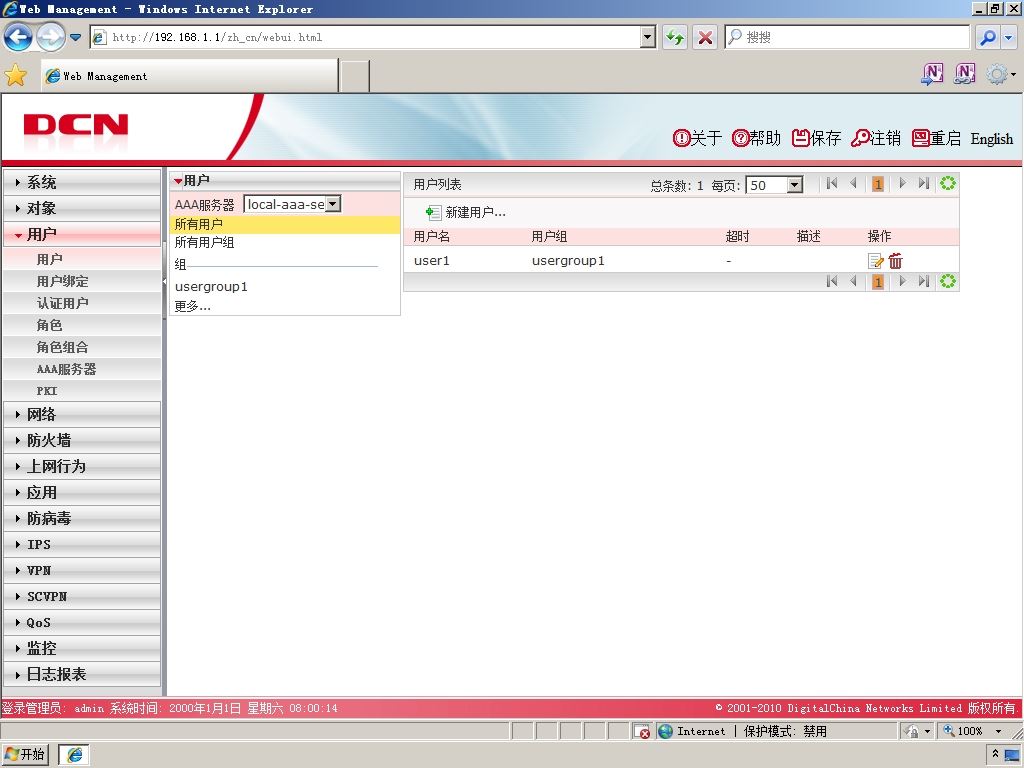Go to last page in top pager

pyautogui.click(x=923, y=184)
